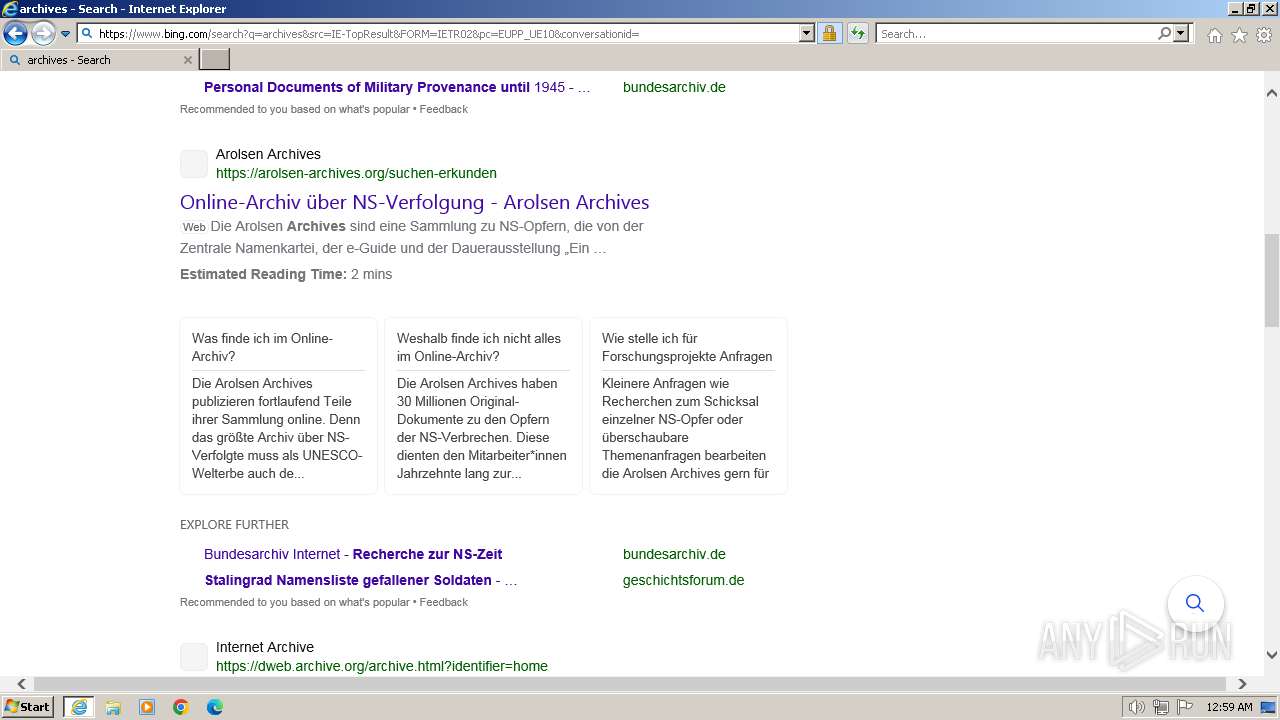Click the Internet Archive site favicon
Screen dimensions: 1280x720
194,657
